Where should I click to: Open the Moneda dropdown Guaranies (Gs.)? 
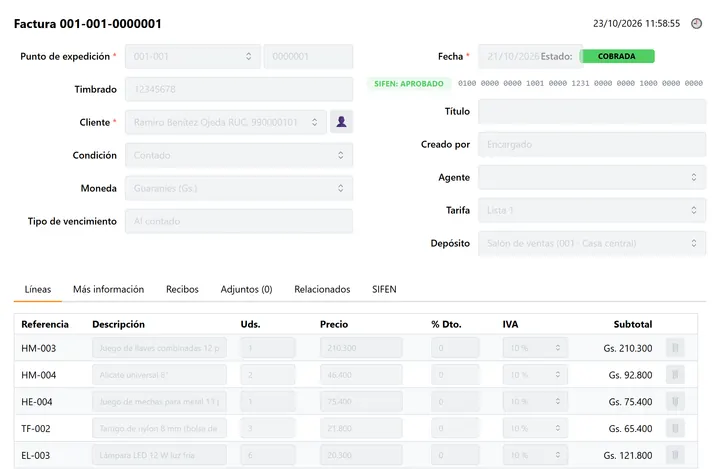click(x=239, y=188)
